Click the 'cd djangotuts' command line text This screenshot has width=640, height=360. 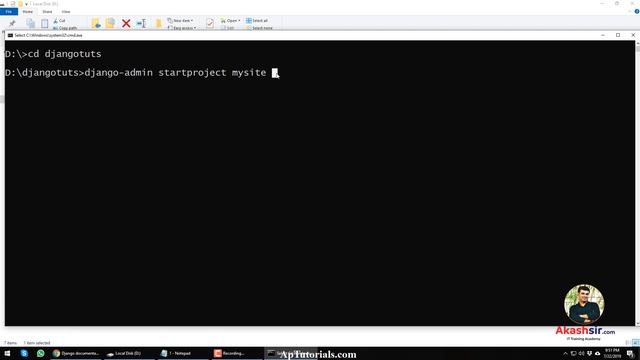(64, 54)
